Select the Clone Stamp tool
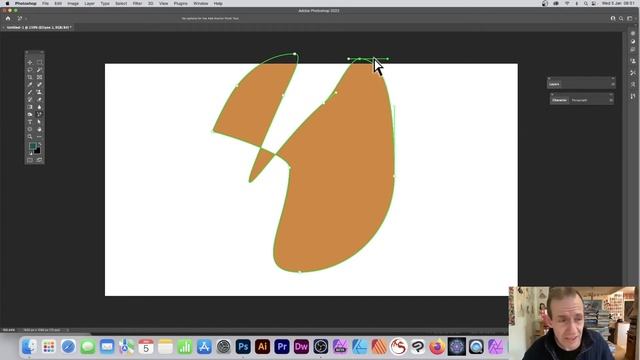The width and height of the screenshot is (640, 360). tap(39, 92)
